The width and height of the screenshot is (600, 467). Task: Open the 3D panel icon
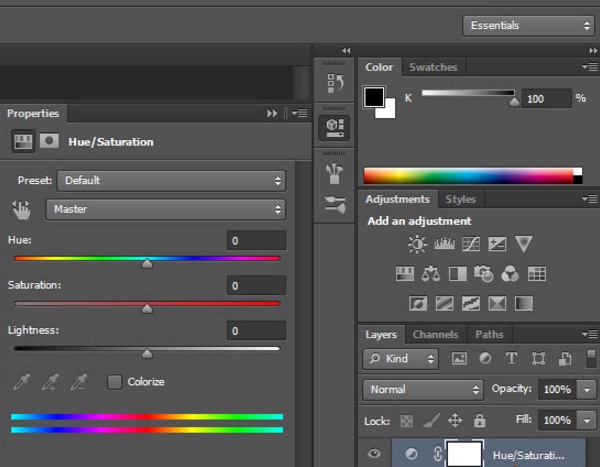335,127
